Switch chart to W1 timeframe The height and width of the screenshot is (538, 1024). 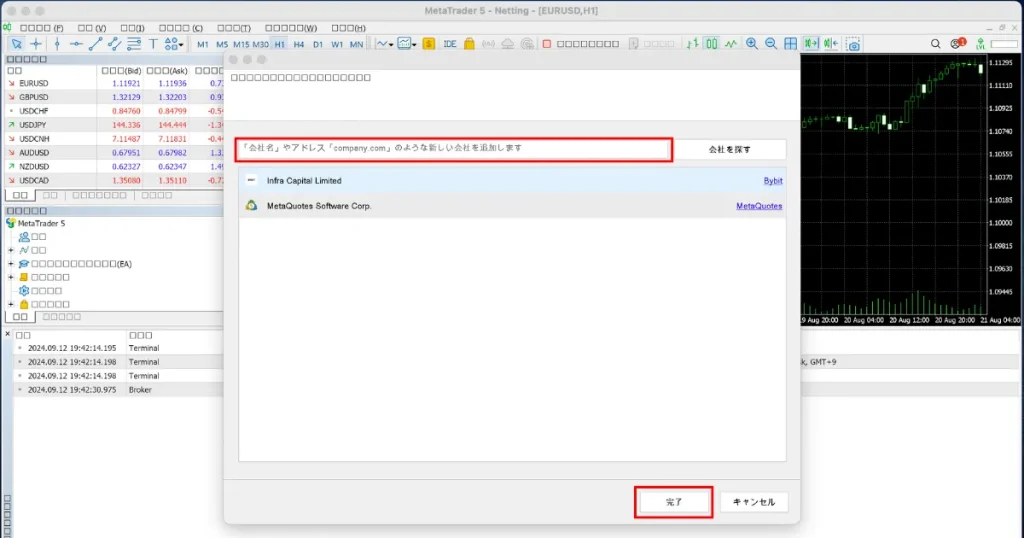pyautogui.click(x=337, y=44)
